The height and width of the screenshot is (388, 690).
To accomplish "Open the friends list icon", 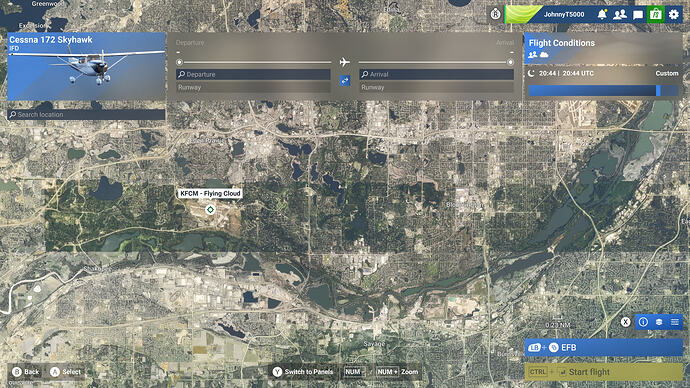I will 620,15.
